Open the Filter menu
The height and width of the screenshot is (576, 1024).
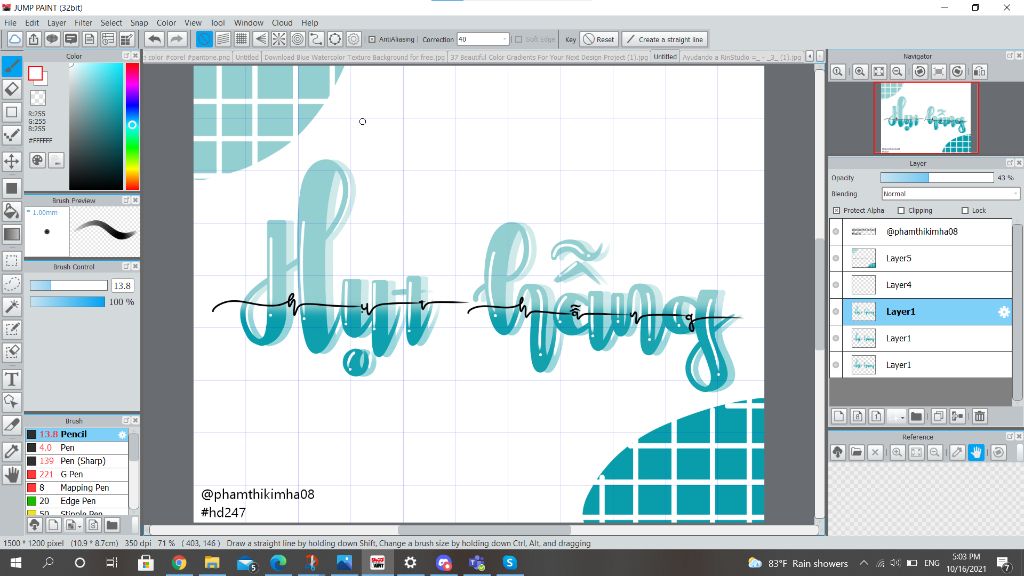83,22
